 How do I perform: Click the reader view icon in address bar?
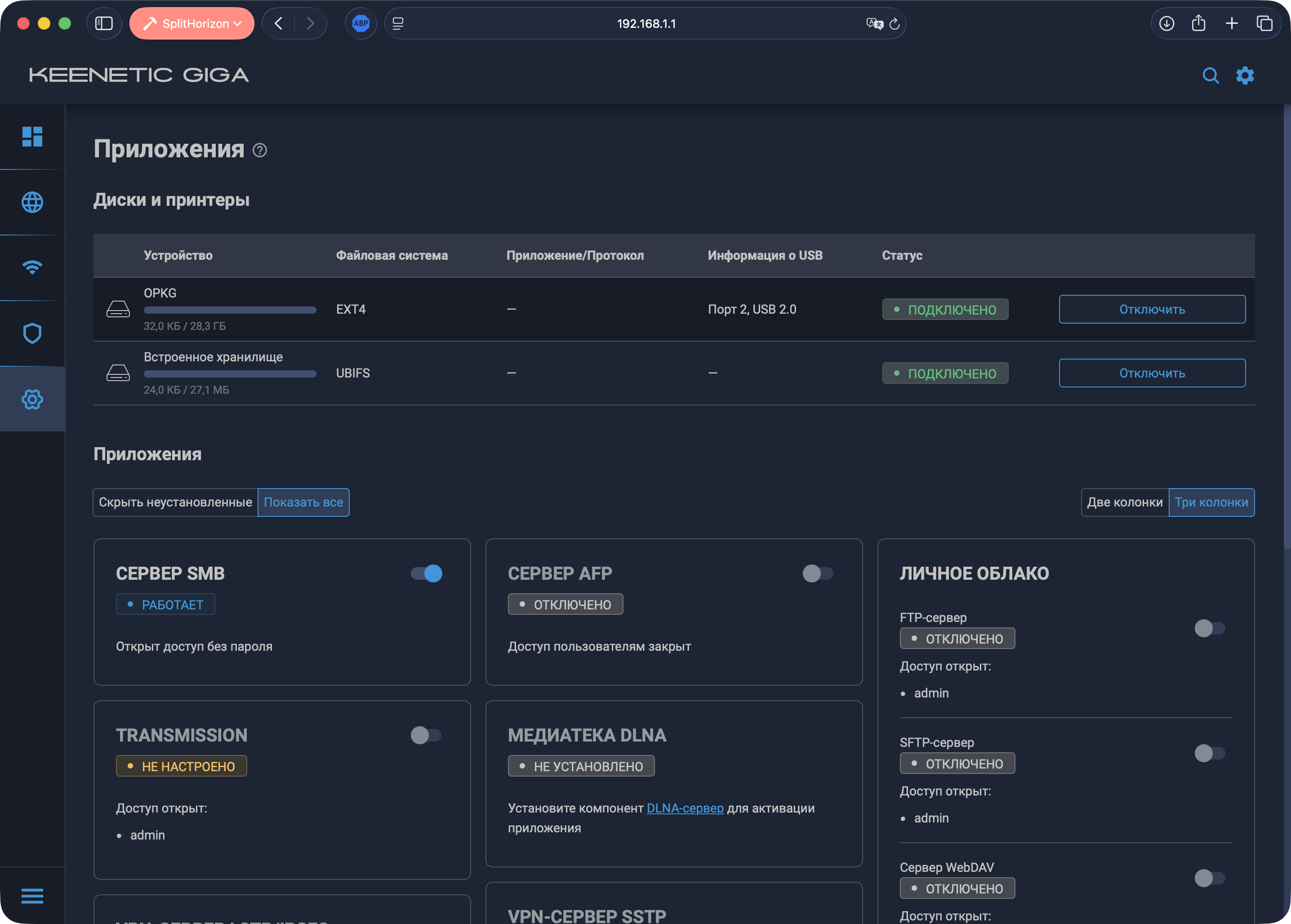(398, 23)
